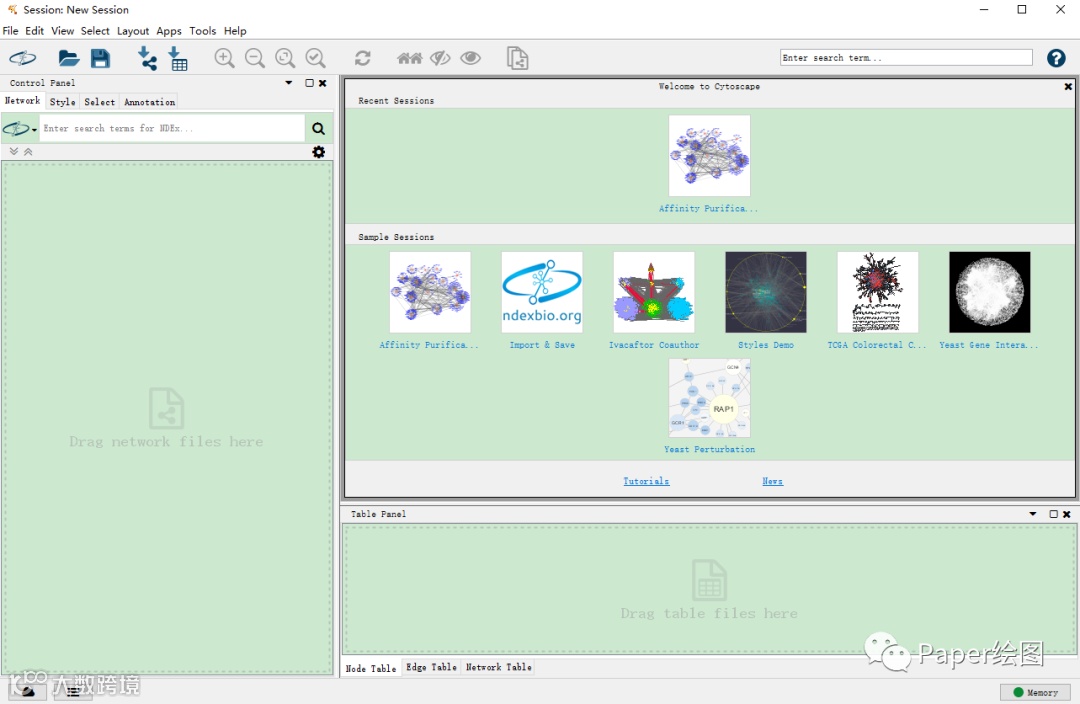
Task: Open Yeast Perturbation sample session
Action: (709, 398)
